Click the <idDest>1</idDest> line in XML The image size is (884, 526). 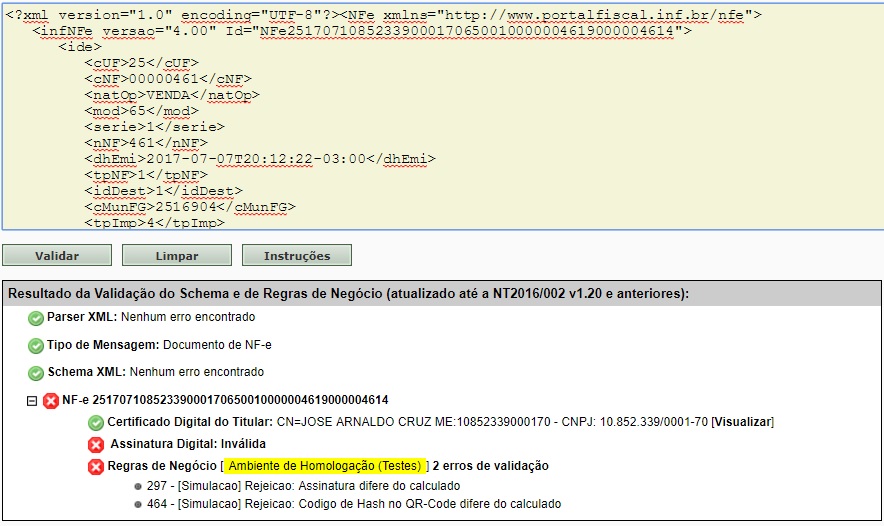163,191
